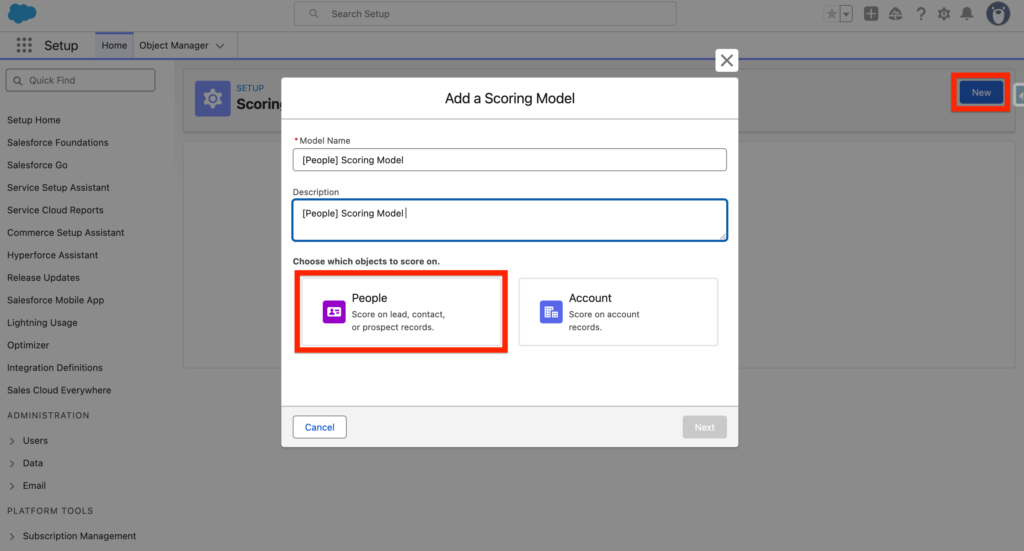Open the Favorites star icon
Screen dimensions: 1024x551
(831, 14)
